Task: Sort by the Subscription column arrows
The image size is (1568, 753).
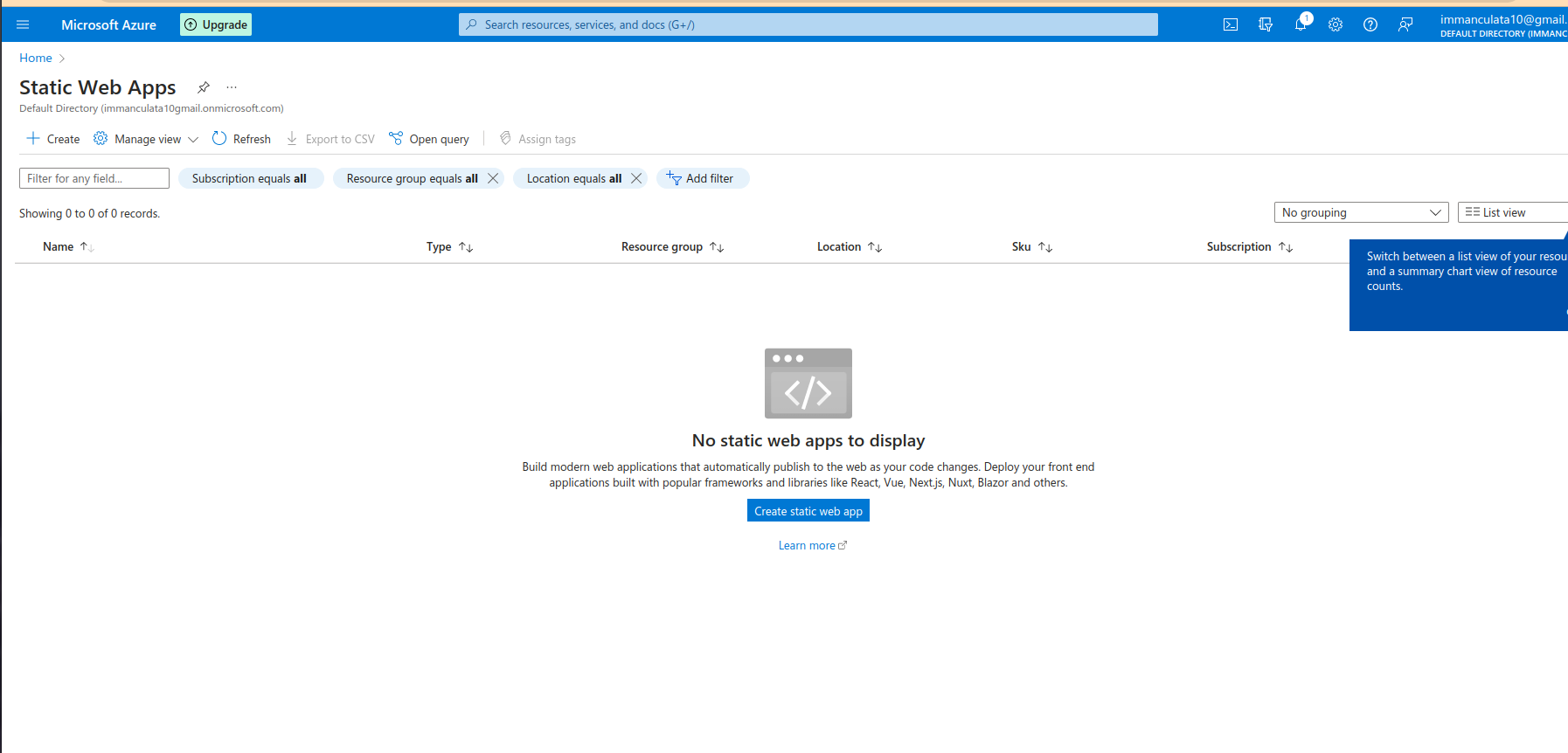Action: (1286, 247)
